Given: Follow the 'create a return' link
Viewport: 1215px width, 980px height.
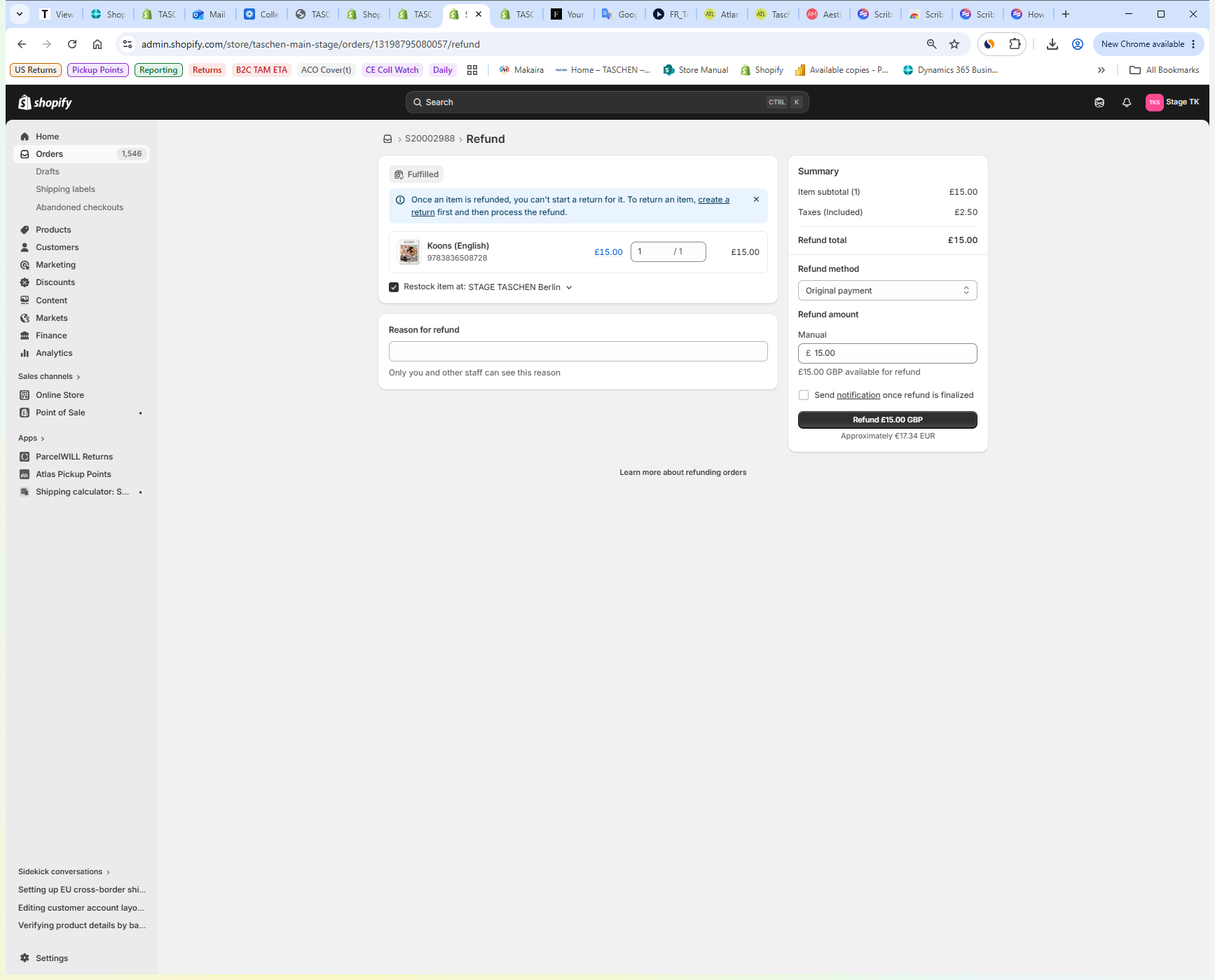Looking at the screenshot, I should (x=713, y=200).
